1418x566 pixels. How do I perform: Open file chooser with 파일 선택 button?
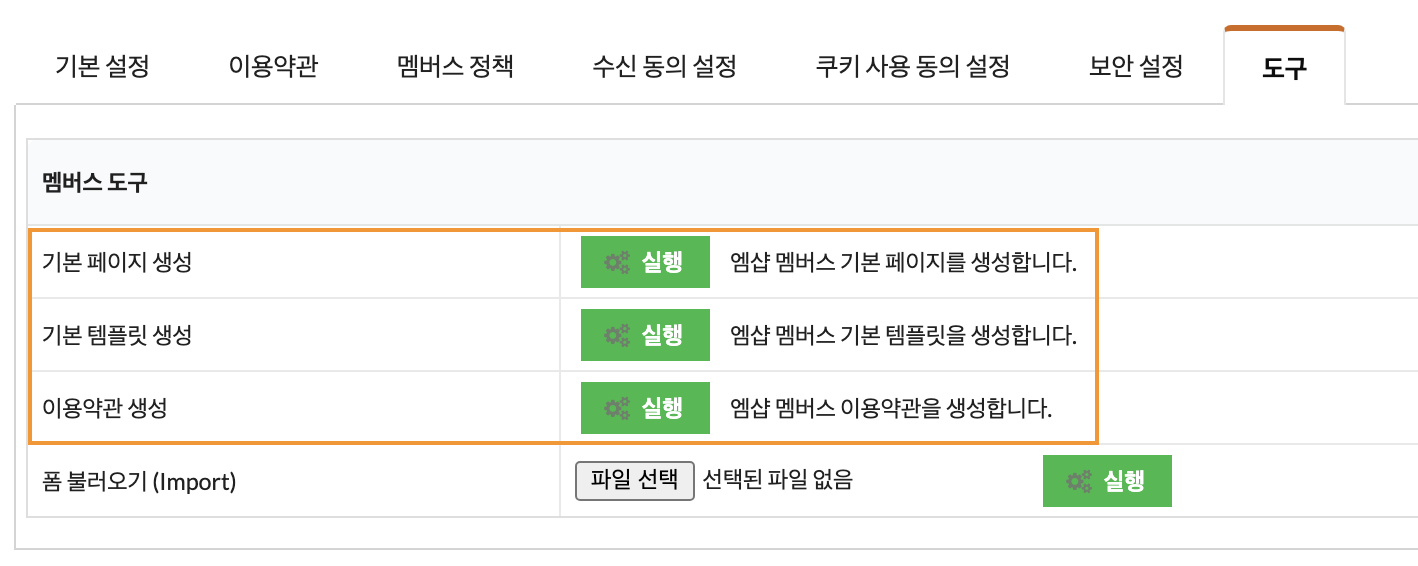point(635,480)
